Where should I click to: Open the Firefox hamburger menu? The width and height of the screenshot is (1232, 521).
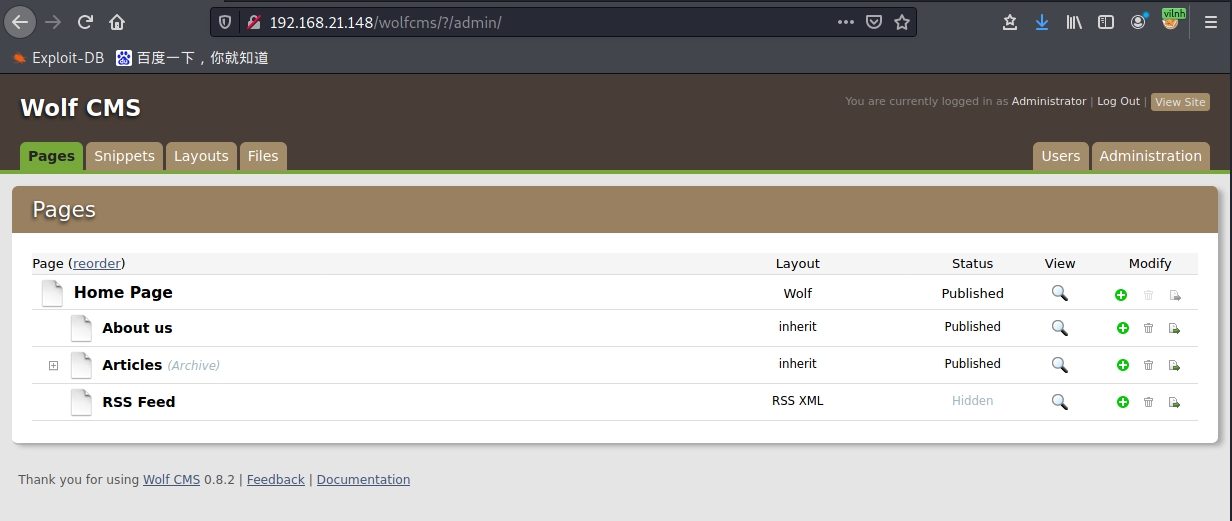(1210, 22)
